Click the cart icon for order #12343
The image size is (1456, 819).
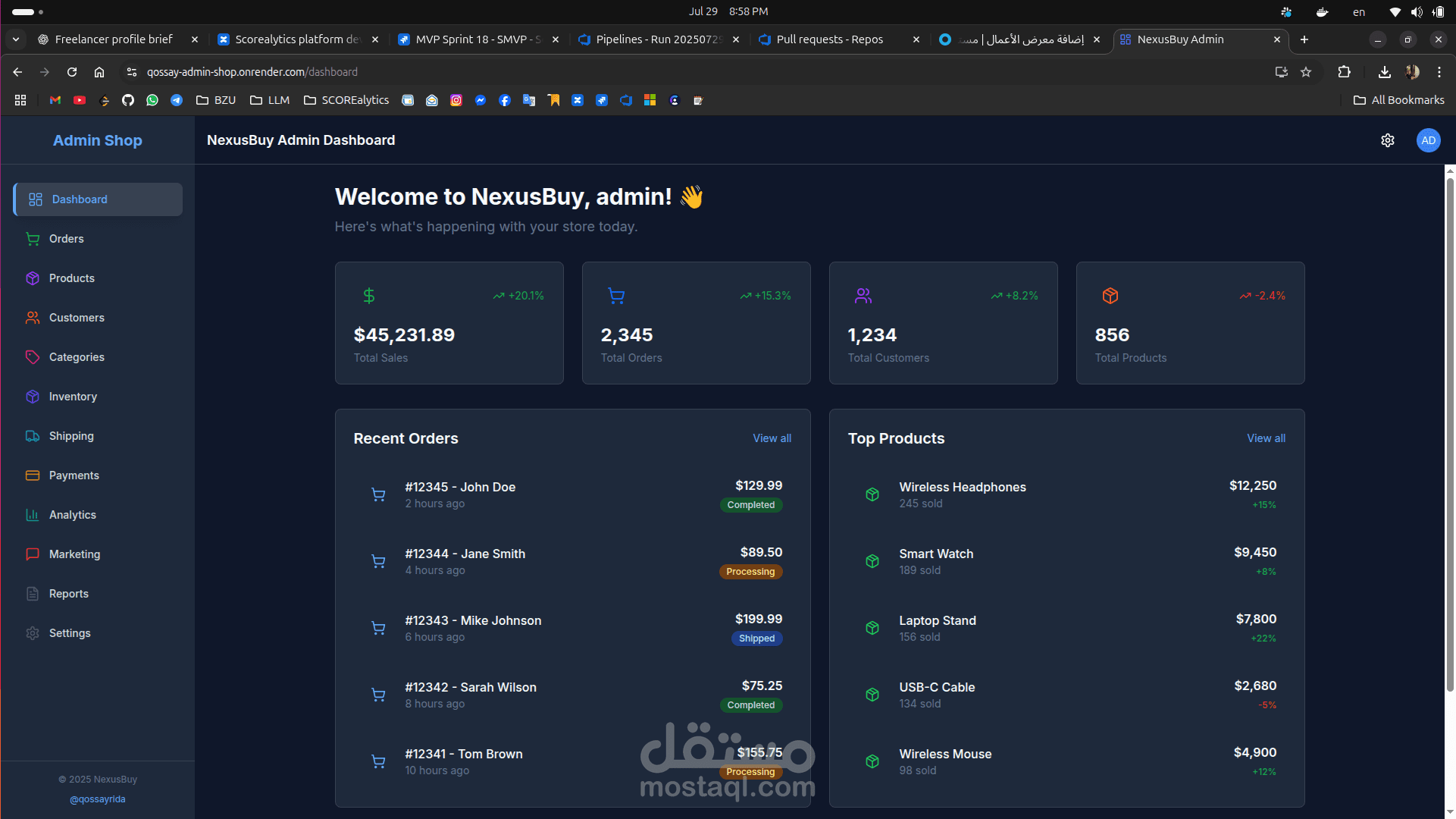[x=378, y=629]
